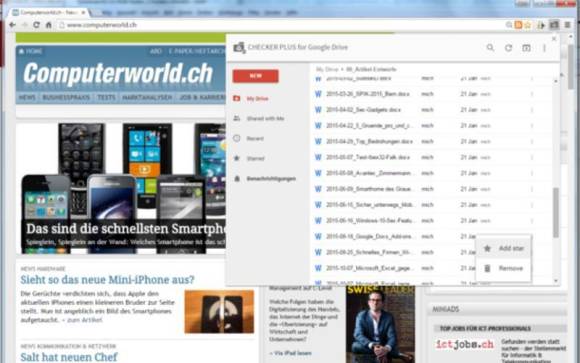Image resolution: width=580 pixels, height=363 pixels.
Task: Choose Add star from the context menu
Action: click(504, 248)
